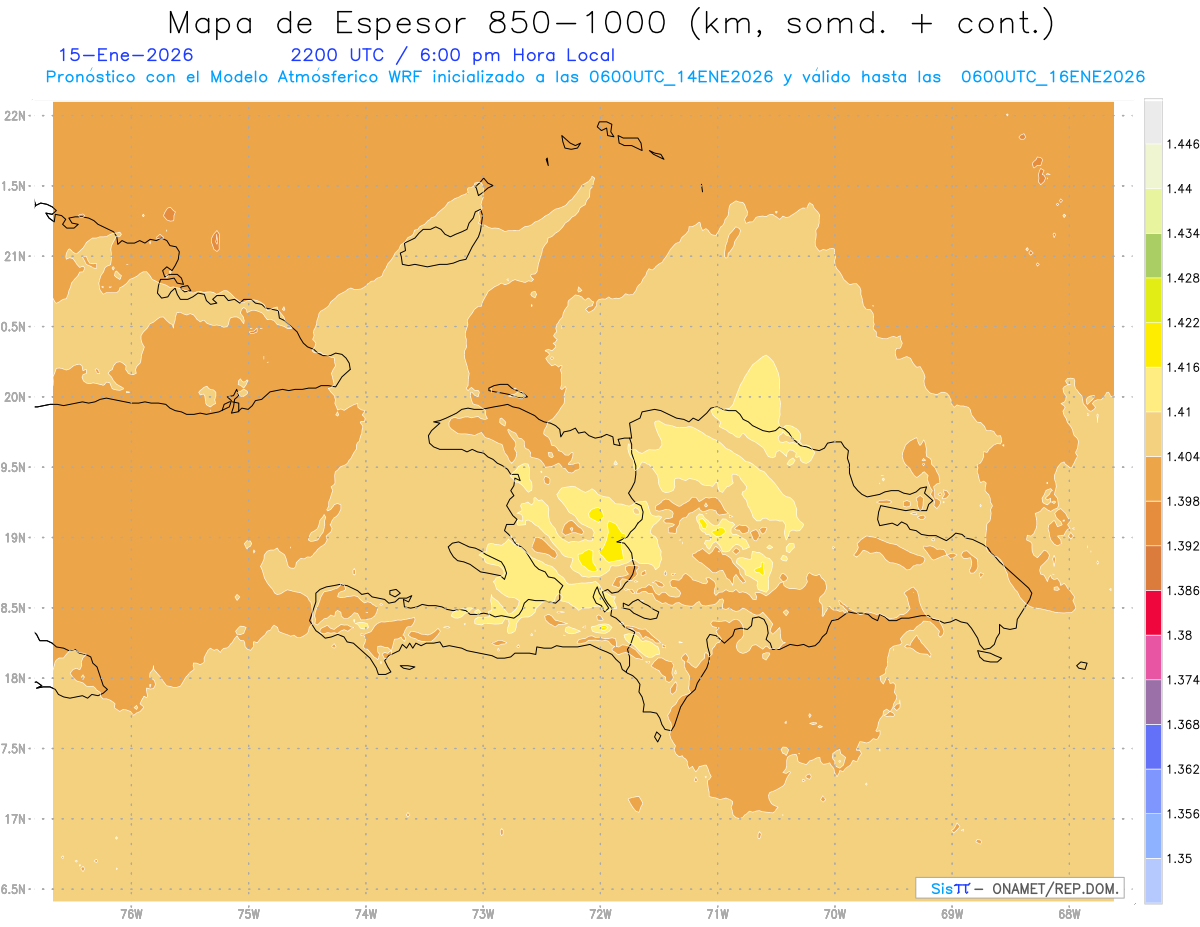Screen dimensions: 1200x927
Task: Click the colorbar value 1.38
Action: [1179, 635]
